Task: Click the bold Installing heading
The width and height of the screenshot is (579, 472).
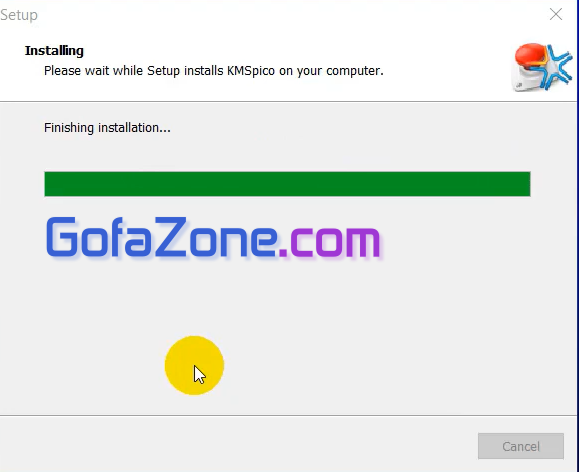Action: [54, 51]
